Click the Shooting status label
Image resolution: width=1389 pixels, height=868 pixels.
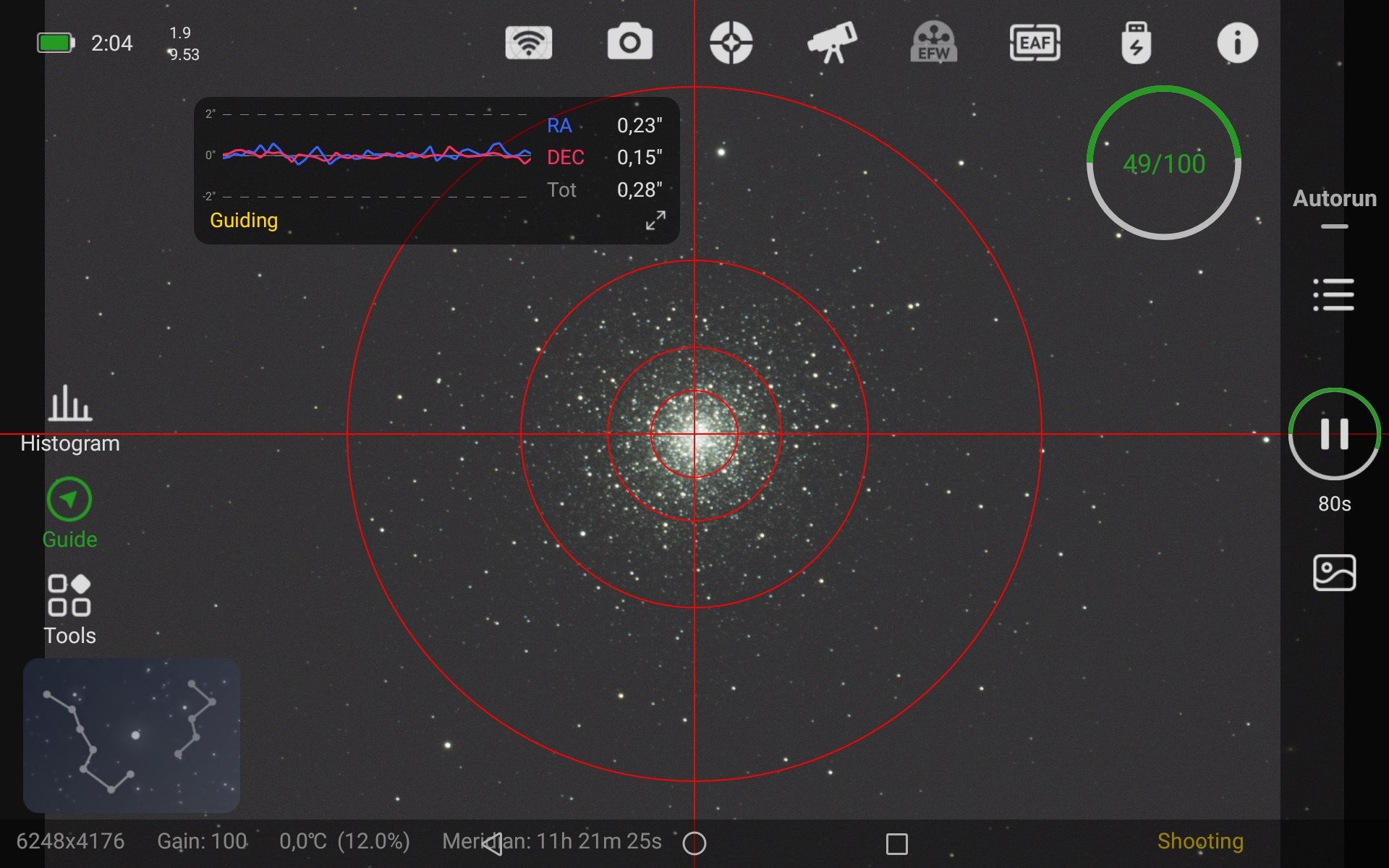pos(1200,841)
